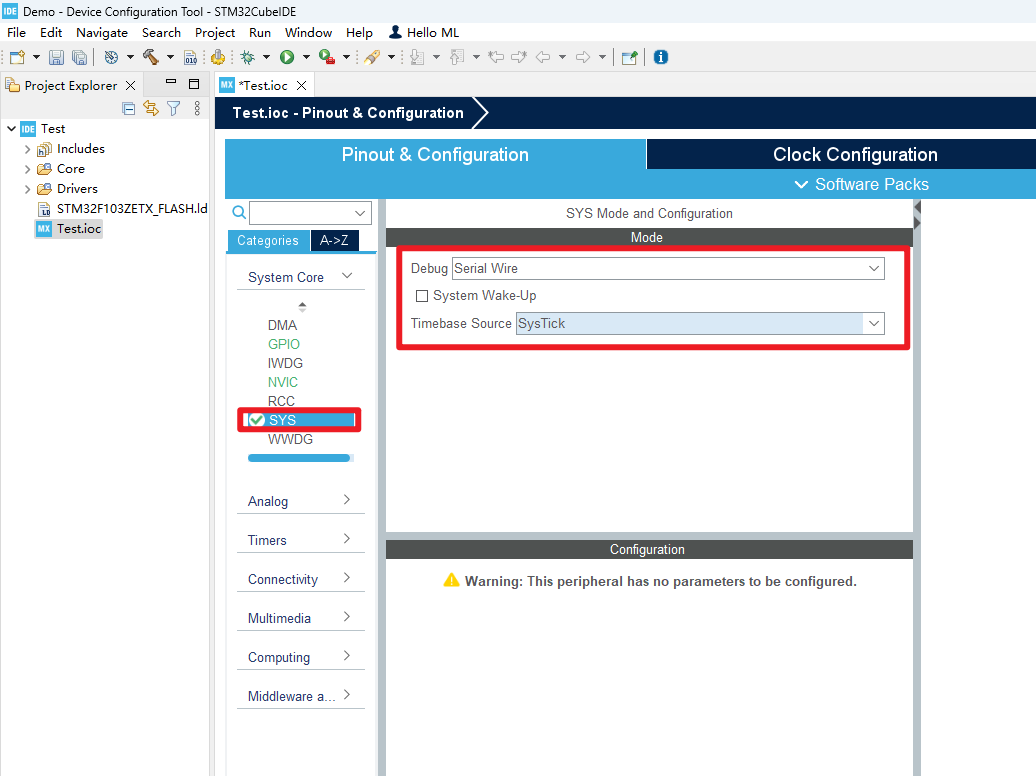This screenshot has height=776, width=1036.
Task: Open the Edit menu
Action: click(x=51, y=32)
